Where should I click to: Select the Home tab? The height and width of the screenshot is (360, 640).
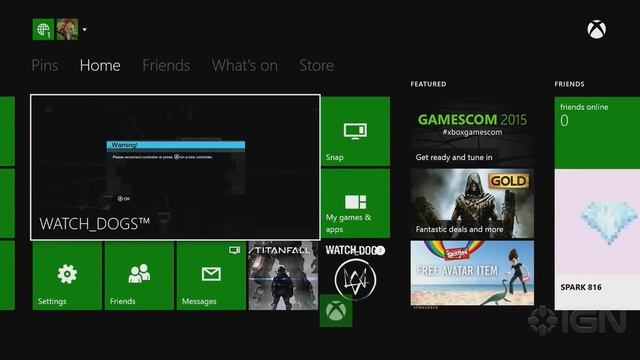click(x=100, y=65)
